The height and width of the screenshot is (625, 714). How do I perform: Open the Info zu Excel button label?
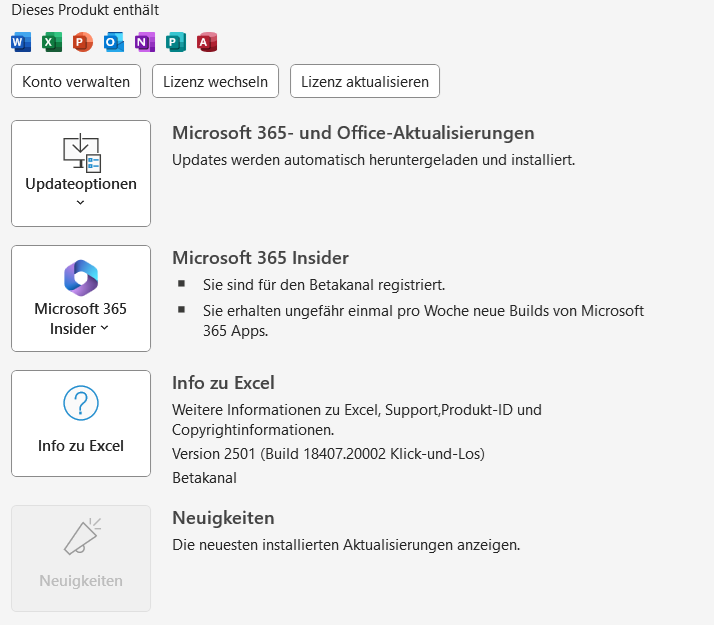81,446
